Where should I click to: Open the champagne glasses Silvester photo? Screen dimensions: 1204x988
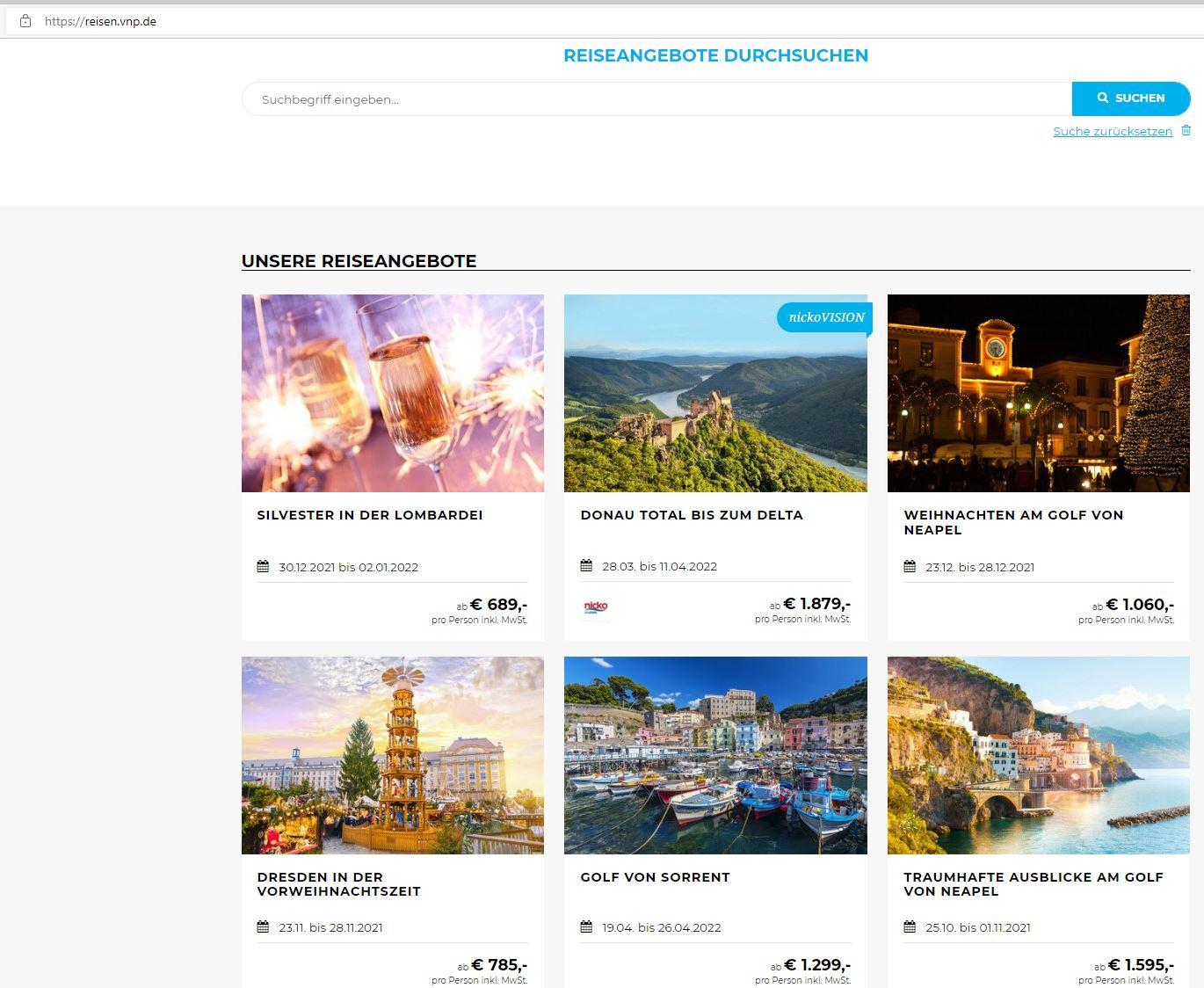(393, 393)
